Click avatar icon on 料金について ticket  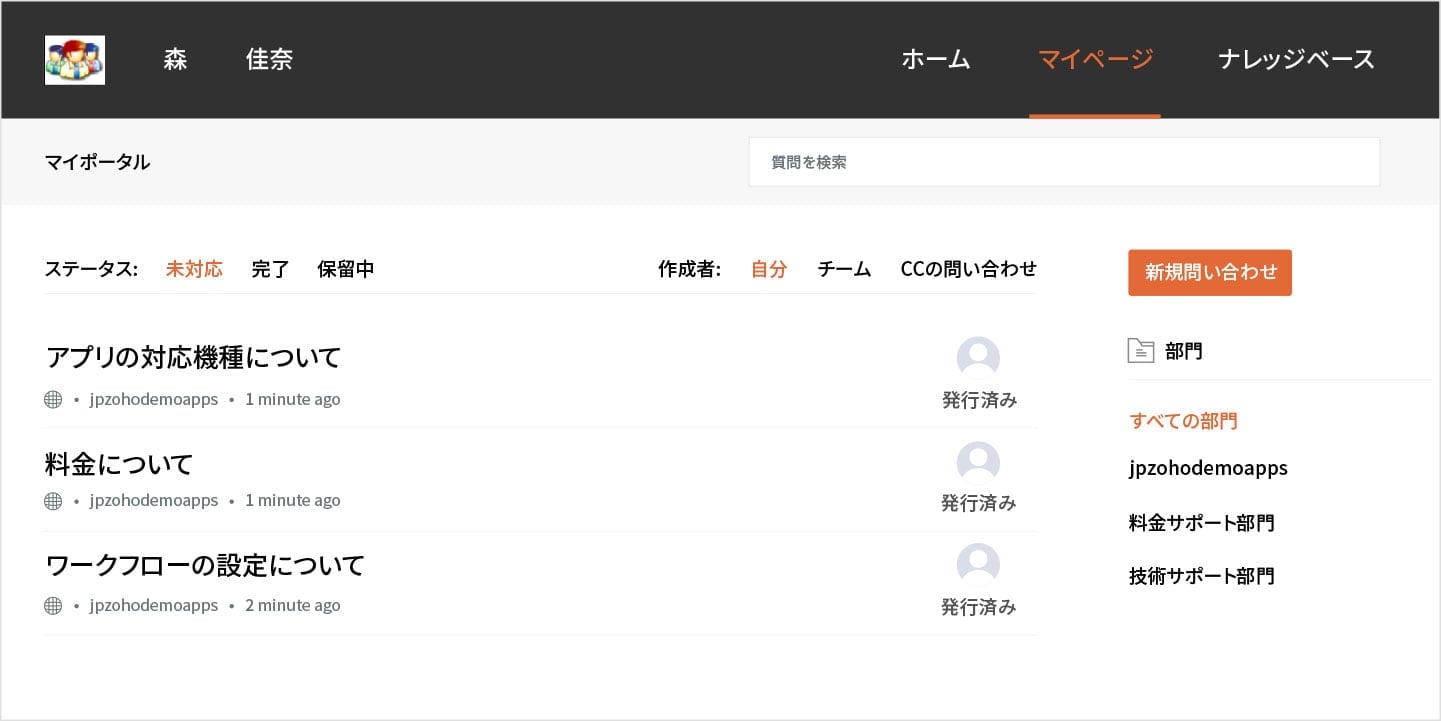(978, 462)
